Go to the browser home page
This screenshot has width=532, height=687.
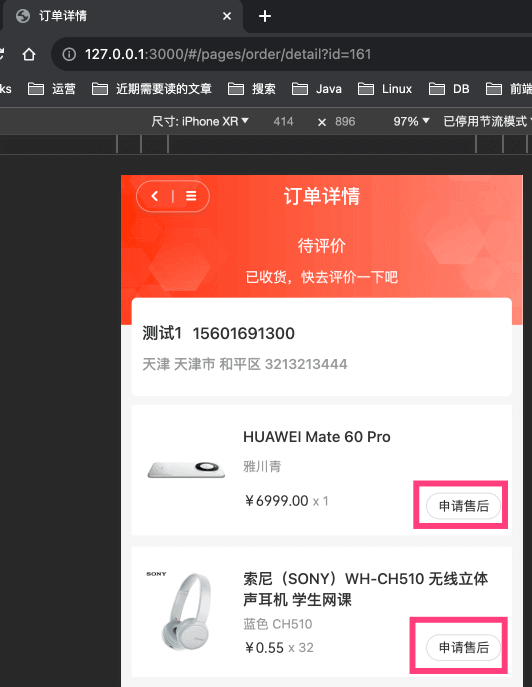[29, 54]
